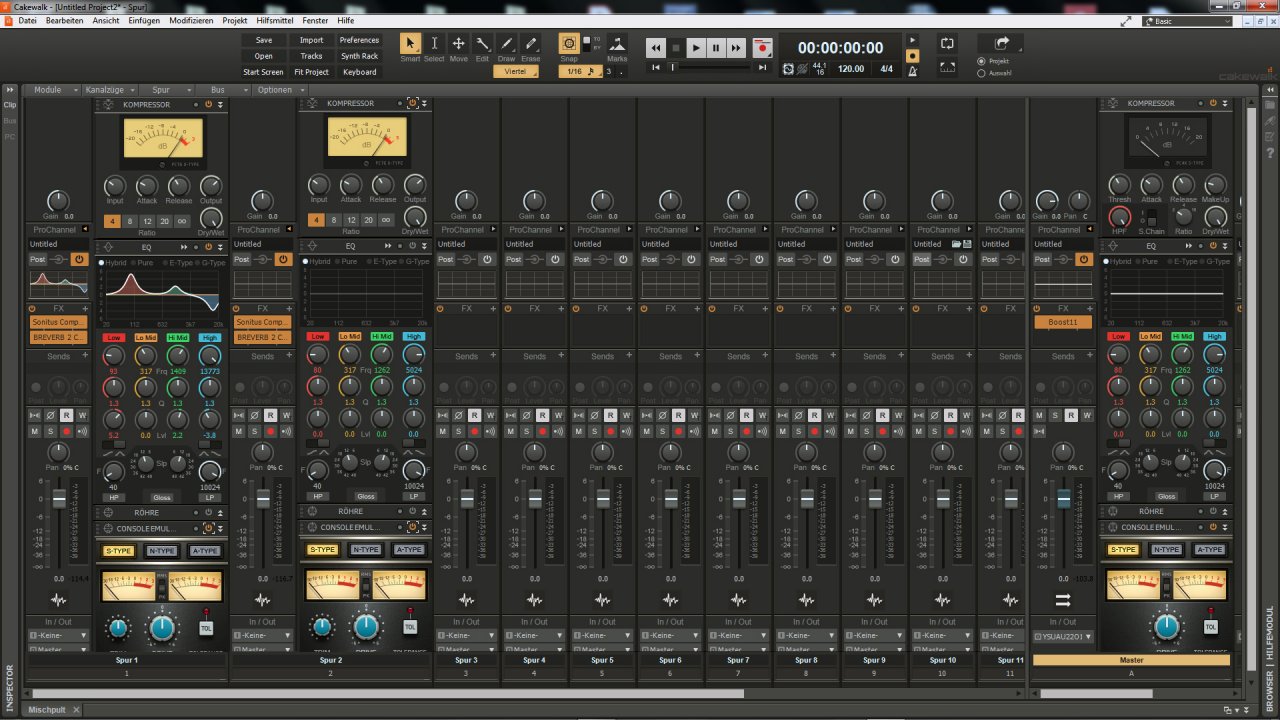Click the Marks icon in toolbar
1280x720 pixels.
618,44
